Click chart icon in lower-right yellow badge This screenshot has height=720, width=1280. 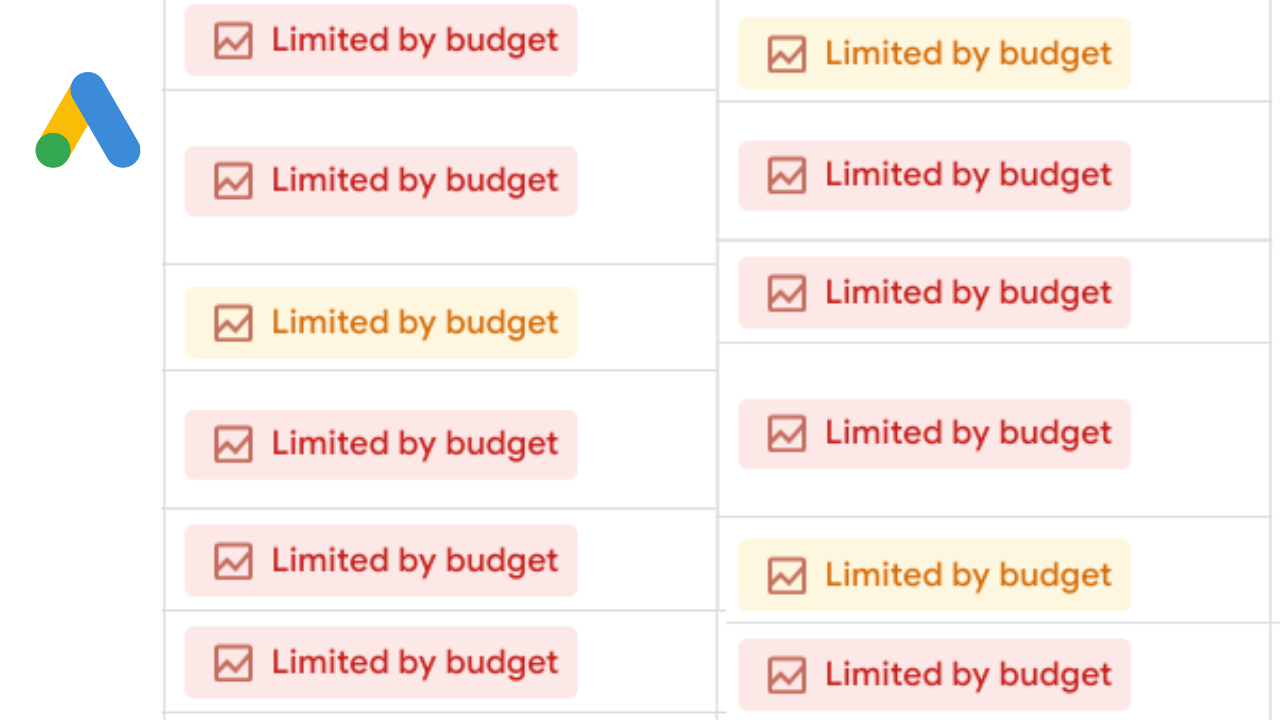(787, 575)
